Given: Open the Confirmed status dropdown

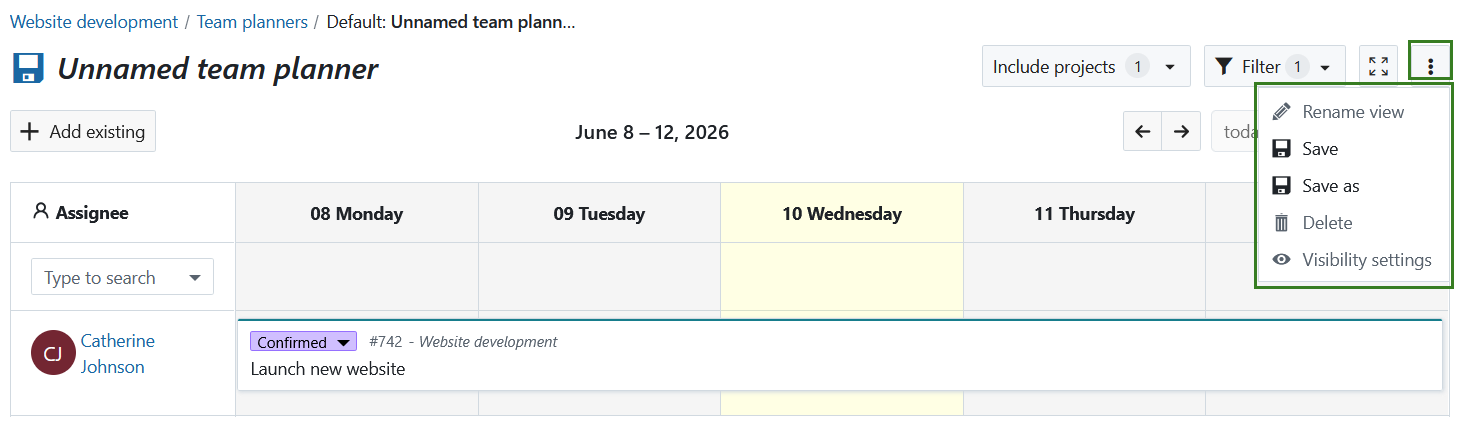Looking at the screenshot, I should 304,342.
